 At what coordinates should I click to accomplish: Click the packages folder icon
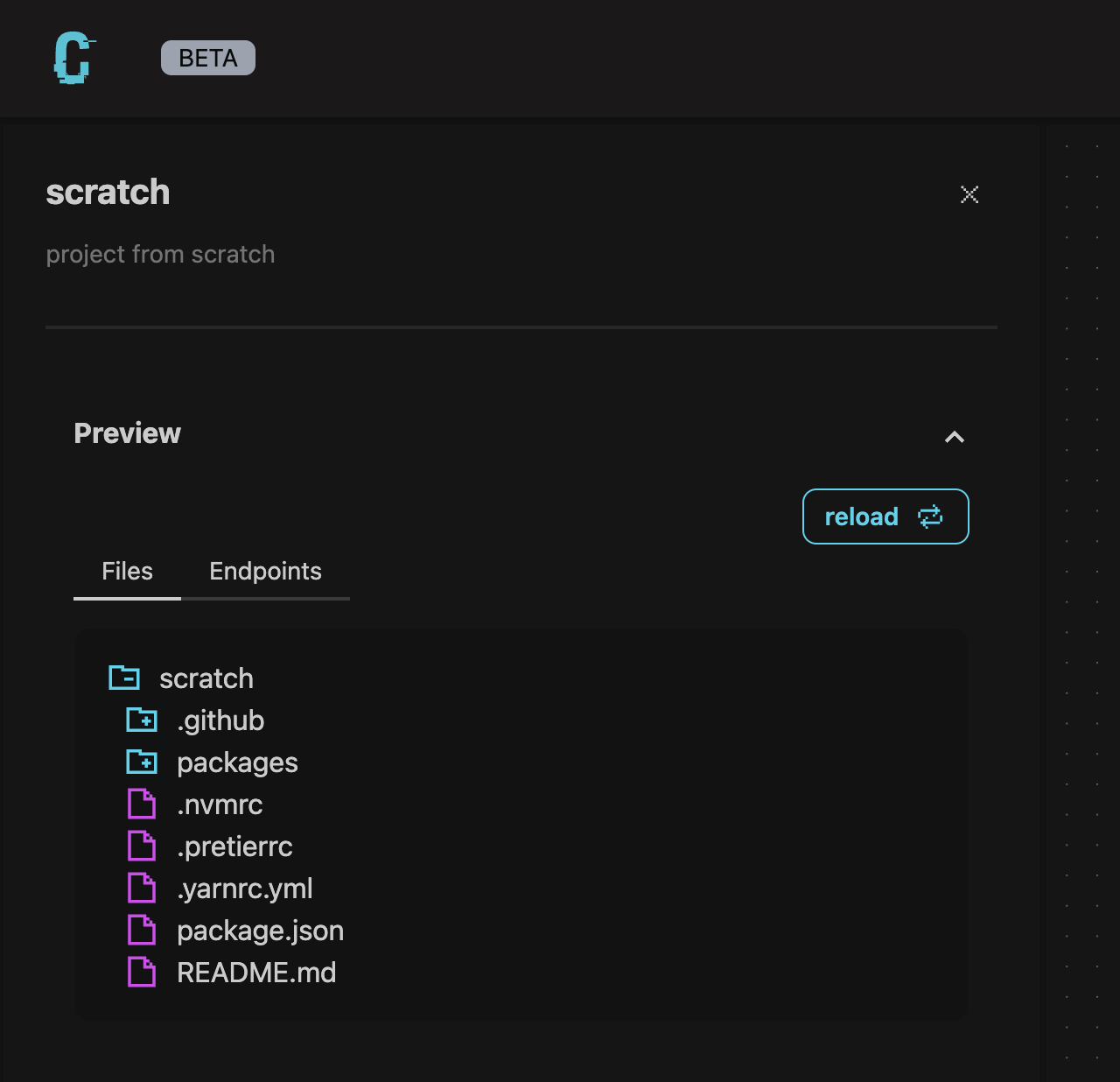click(141, 762)
